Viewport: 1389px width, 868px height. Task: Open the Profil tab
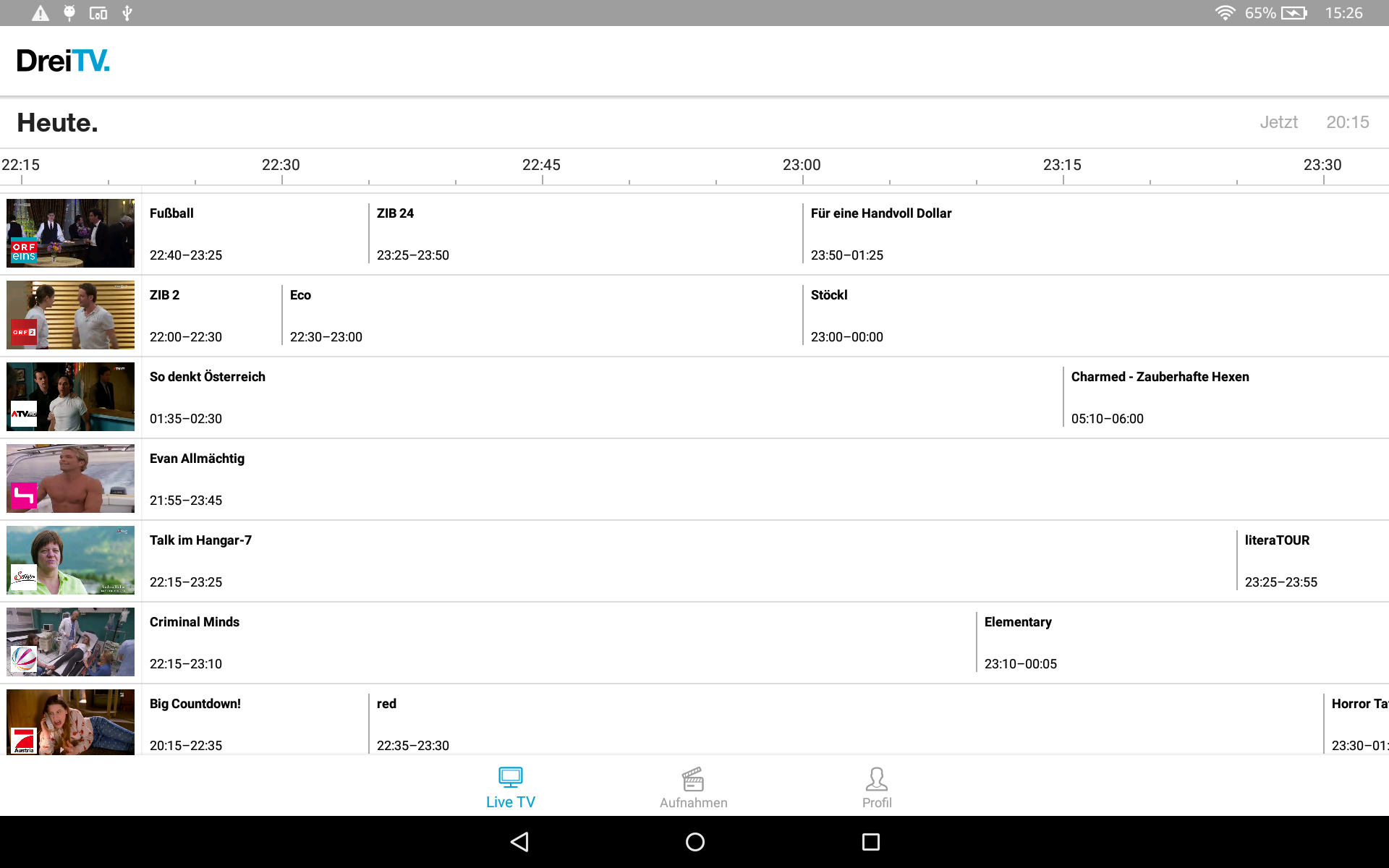(x=876, y=787)
